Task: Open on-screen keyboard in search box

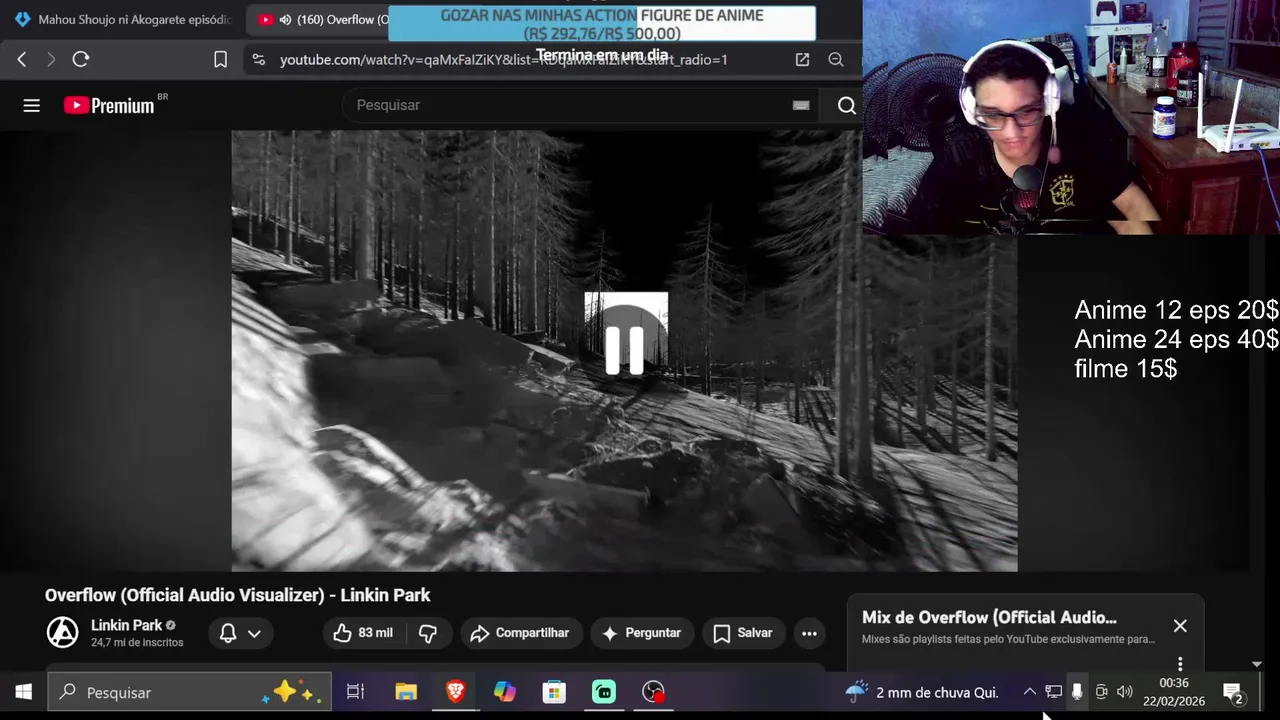Action: [x=801, y=105]
